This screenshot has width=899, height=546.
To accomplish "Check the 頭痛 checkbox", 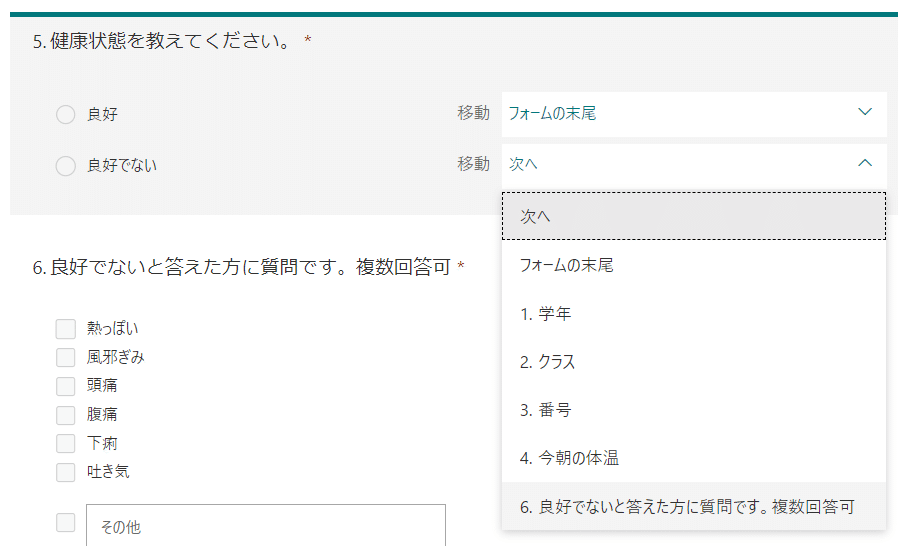I will [x=65, y=386].
